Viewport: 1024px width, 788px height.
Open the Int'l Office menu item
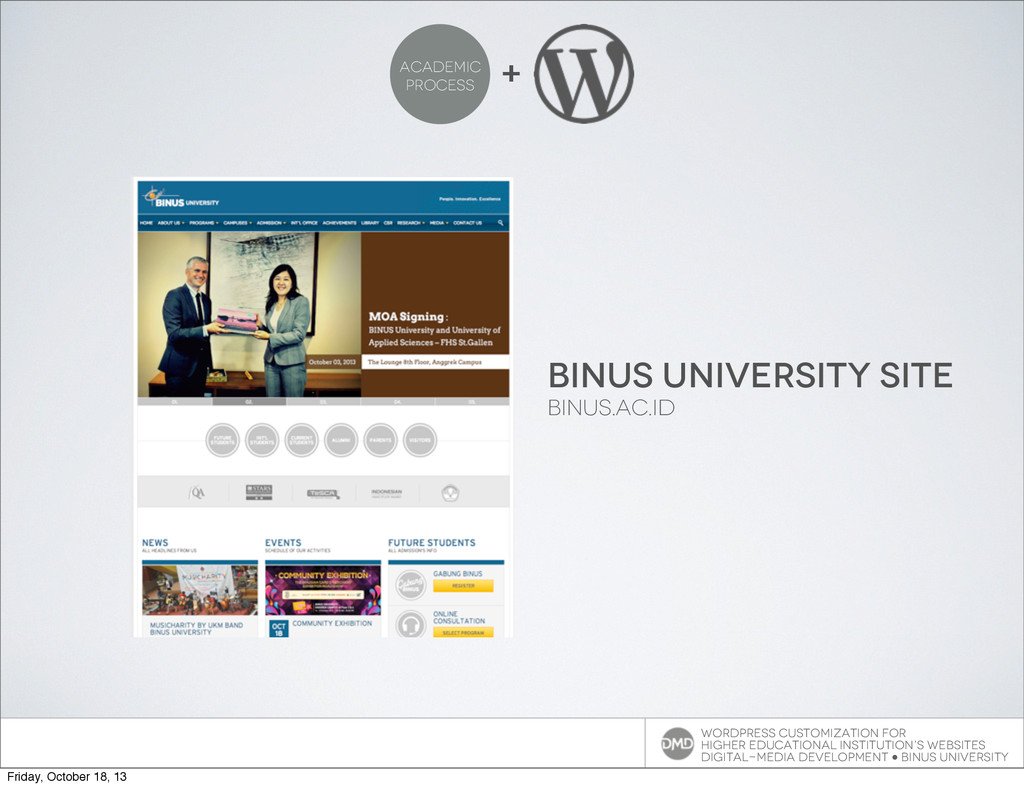[304, 223]
